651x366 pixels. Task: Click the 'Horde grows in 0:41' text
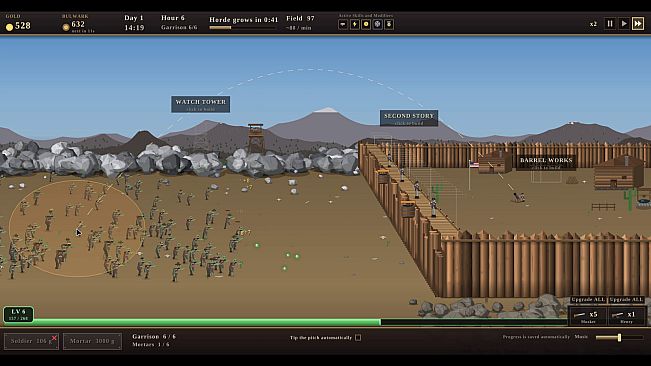point(244,20)
